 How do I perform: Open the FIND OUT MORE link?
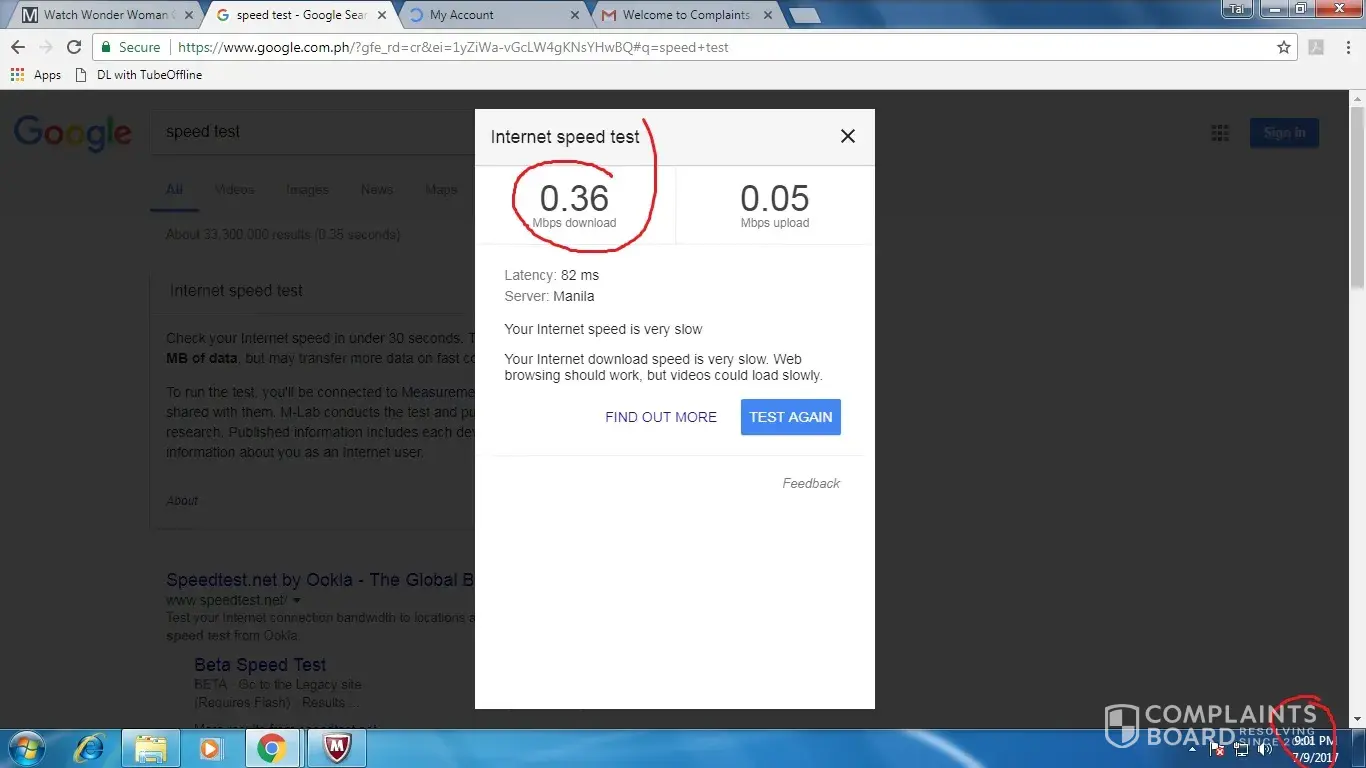click(x=661, y=417)
